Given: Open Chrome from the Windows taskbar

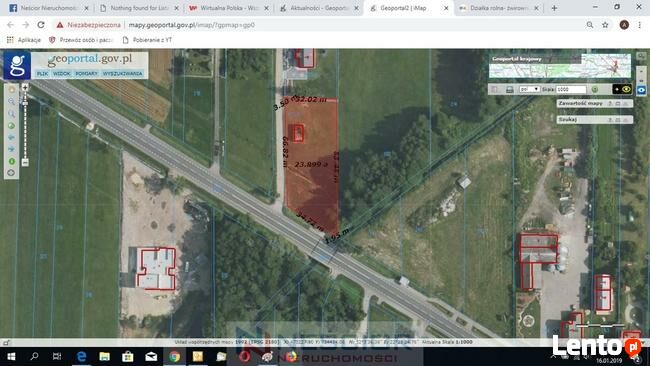Looking at the screenshot, I should tap(175, 356).
